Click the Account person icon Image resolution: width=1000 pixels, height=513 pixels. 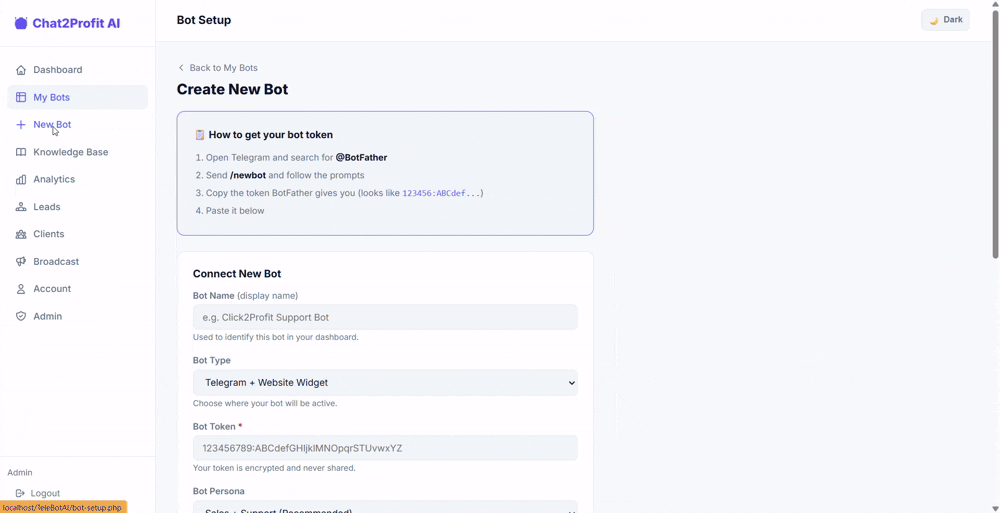[21, 289]
